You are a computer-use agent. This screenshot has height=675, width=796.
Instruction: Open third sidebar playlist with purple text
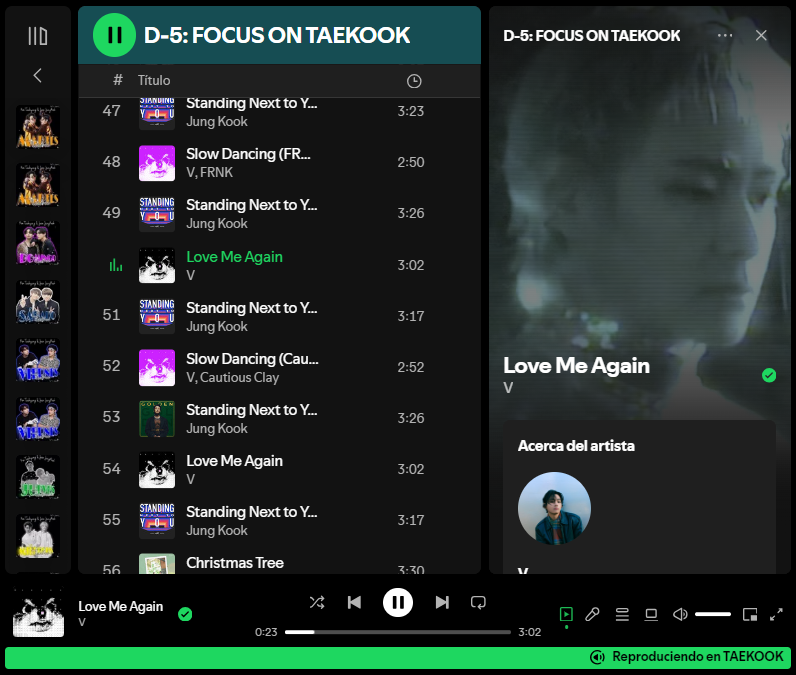38,243
